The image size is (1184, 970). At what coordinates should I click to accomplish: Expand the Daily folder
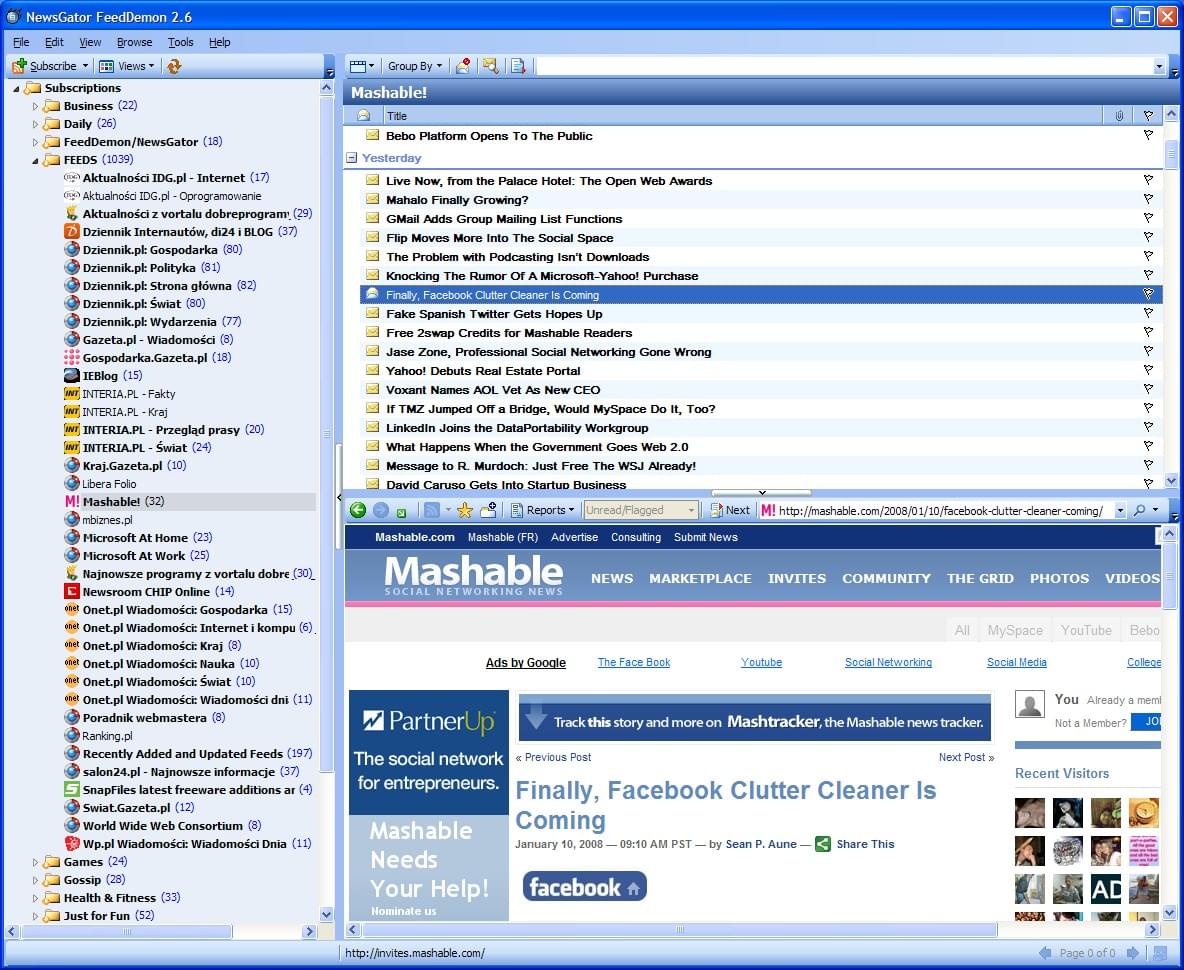click(35, 124)
